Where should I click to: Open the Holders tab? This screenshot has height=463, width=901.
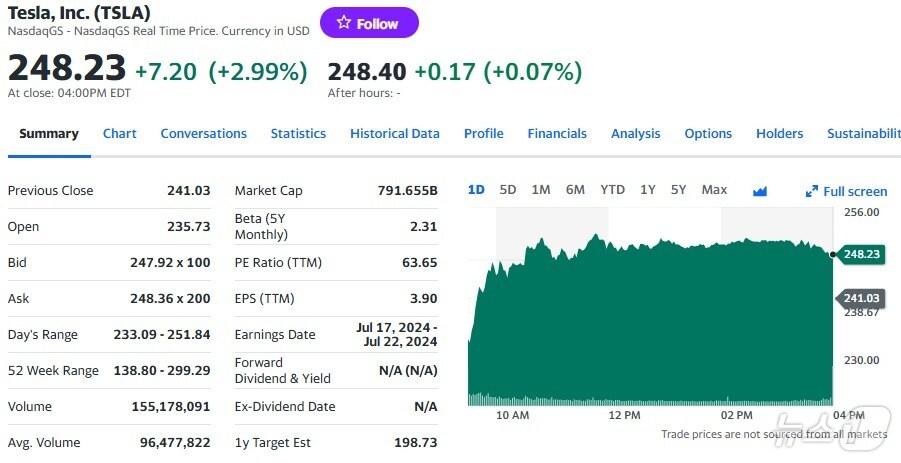779,134
